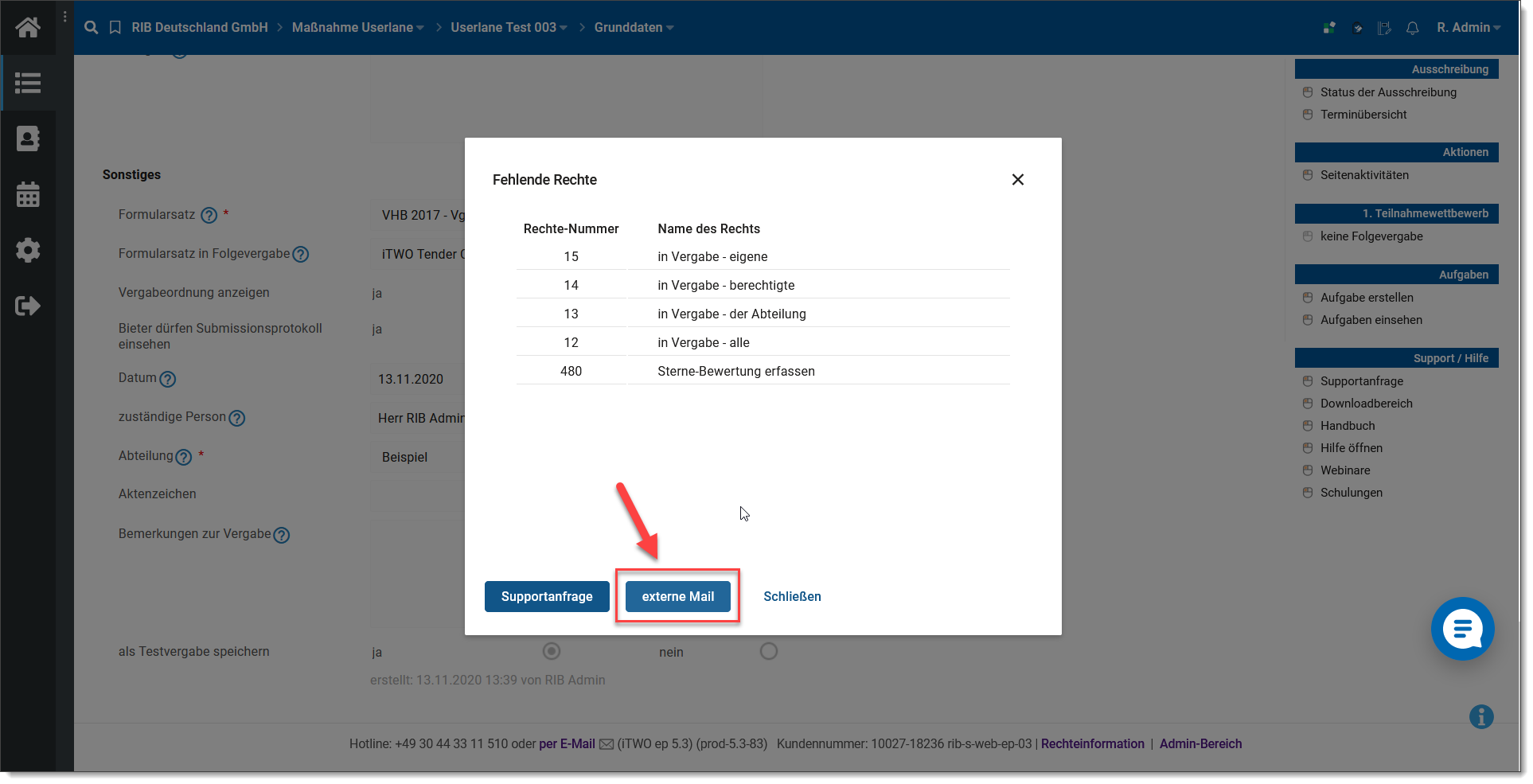Open Supportanfrage in side panel
Viewport: 1533px width, 784px height.
(1362, 381)
